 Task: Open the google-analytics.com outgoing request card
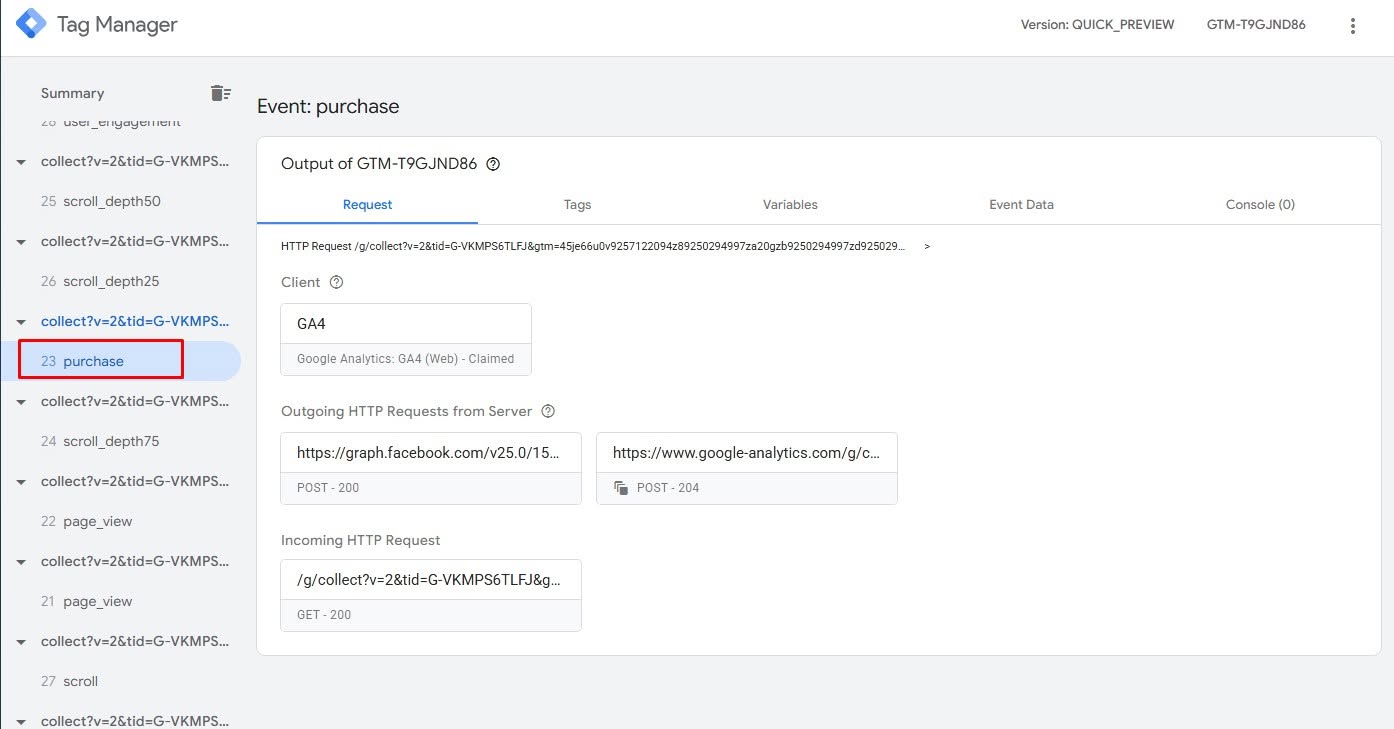pyautogui.click(x=747, y=468)
